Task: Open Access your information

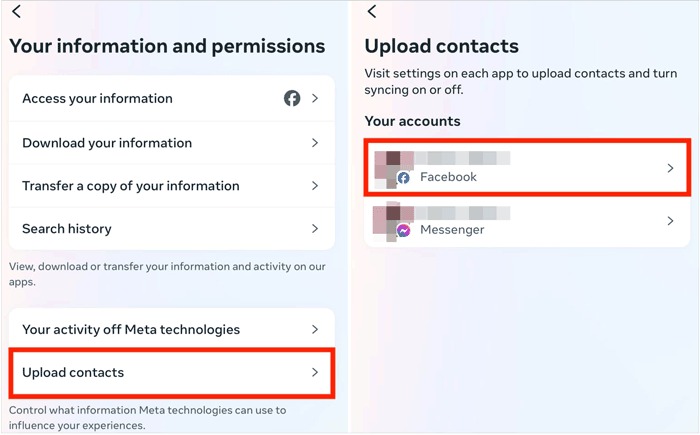Action: coord(97,98)
